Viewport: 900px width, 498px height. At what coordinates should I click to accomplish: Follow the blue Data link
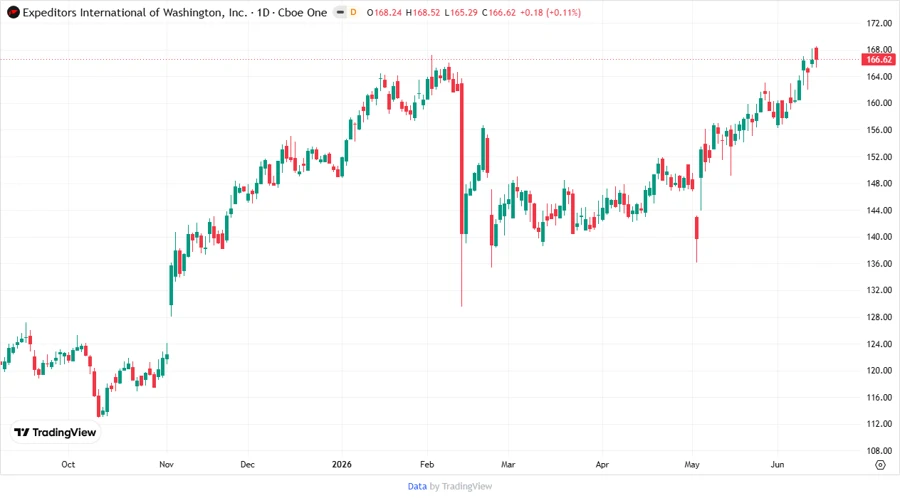point(417,487)
